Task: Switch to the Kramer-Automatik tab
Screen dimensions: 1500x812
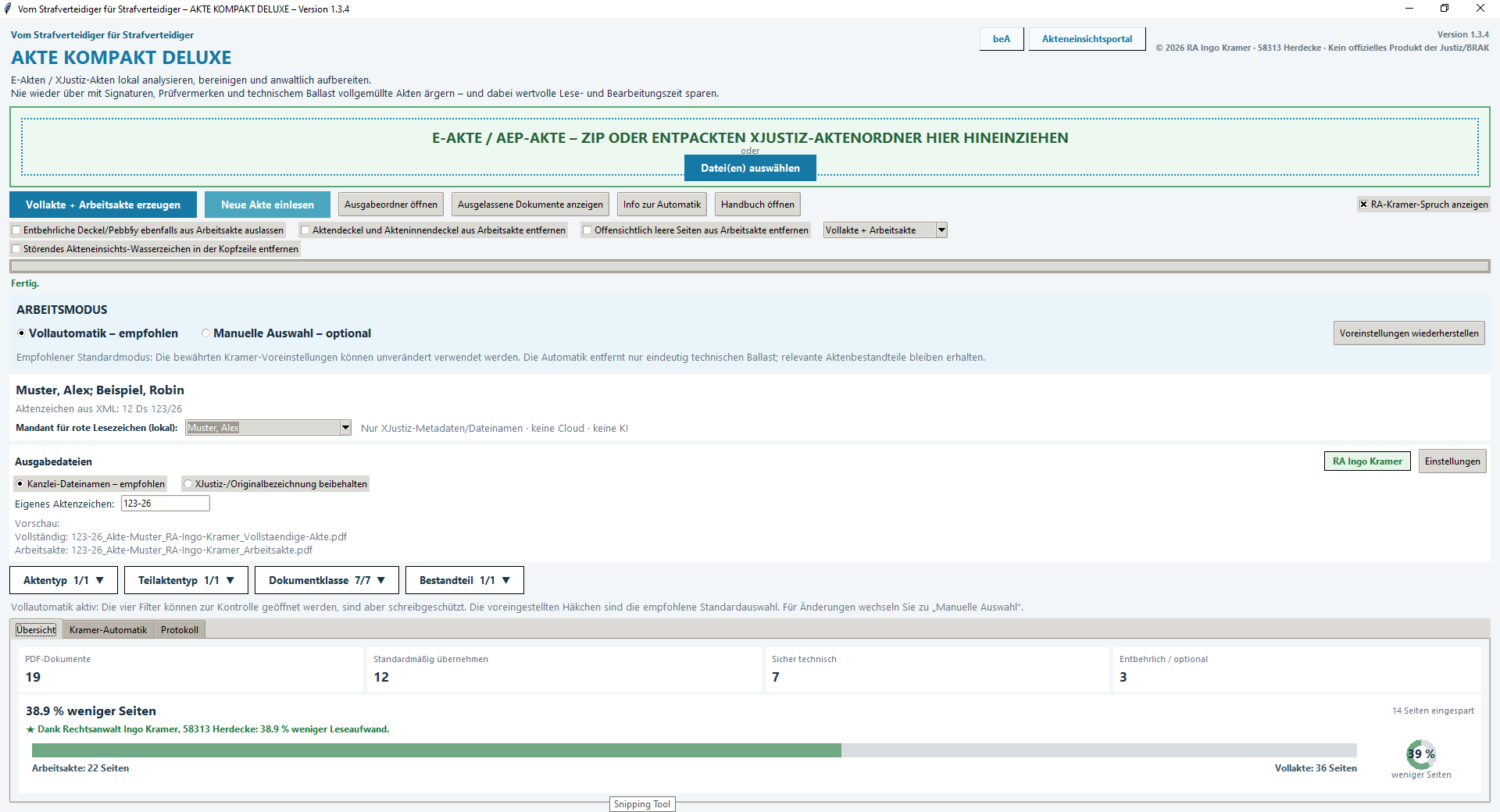Action: pyautogui.click(x=108, y=630)
